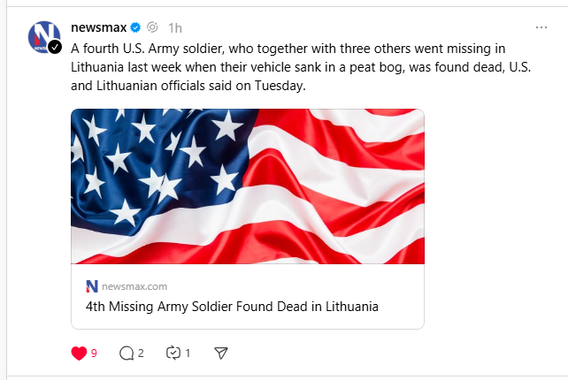
Task: Open the newsmax profile avatar
Action: (x=44, y=37)
